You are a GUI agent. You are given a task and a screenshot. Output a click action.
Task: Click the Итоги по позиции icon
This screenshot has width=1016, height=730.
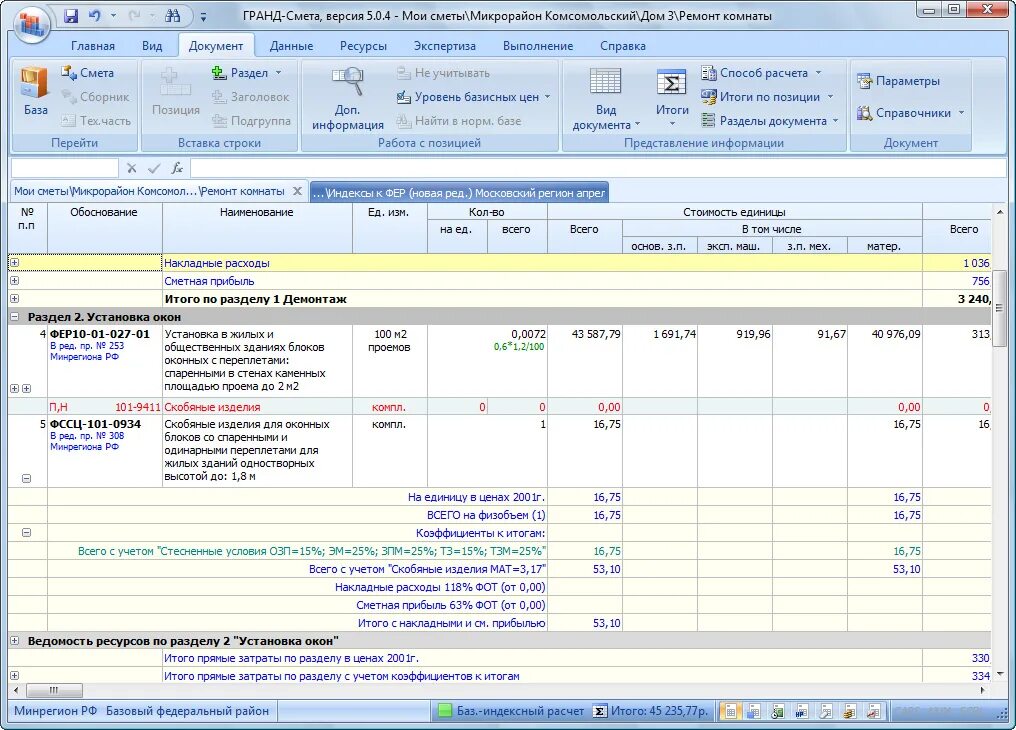point(708,97)
